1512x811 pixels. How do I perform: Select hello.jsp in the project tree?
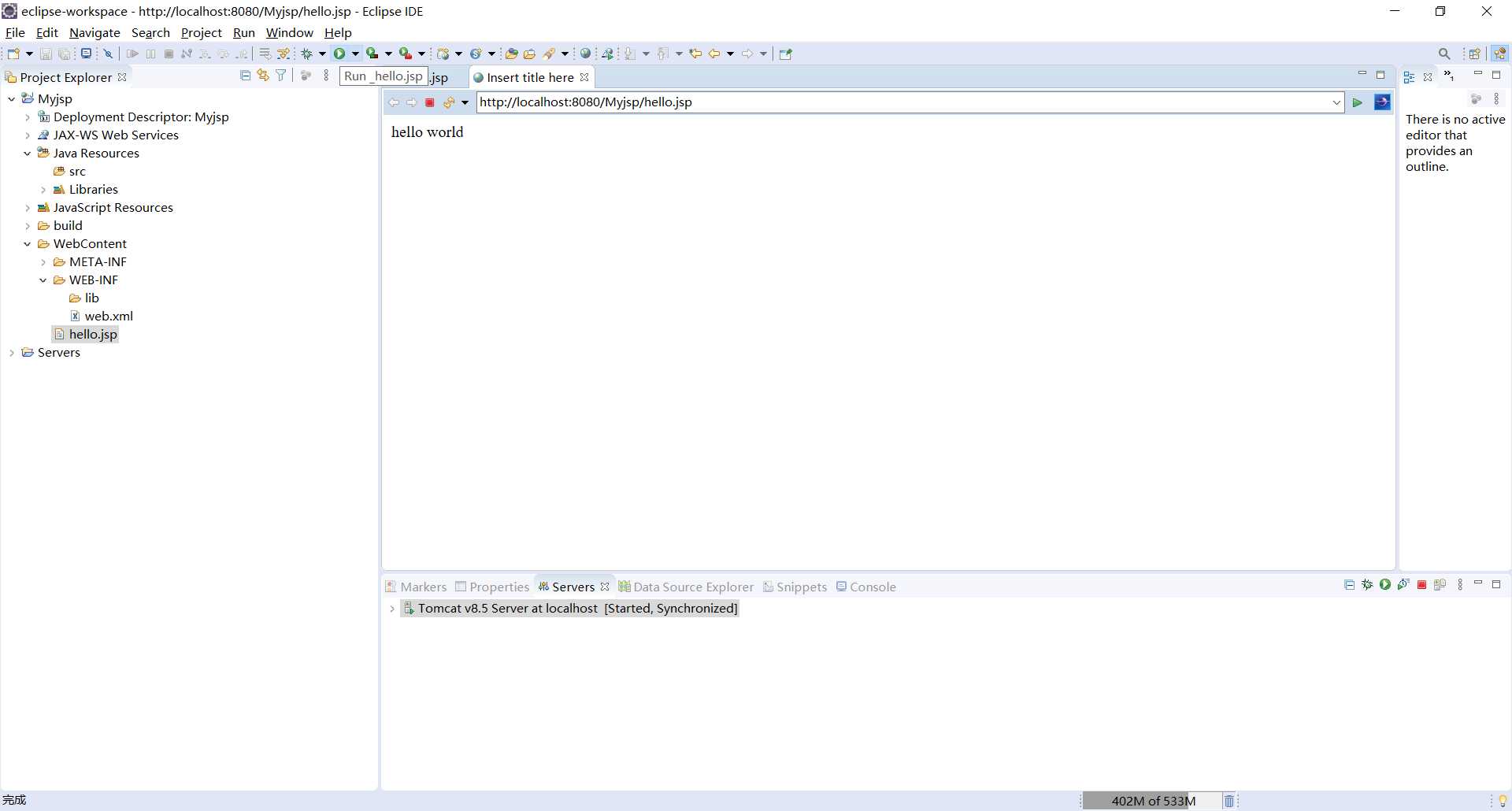[92, 335]
